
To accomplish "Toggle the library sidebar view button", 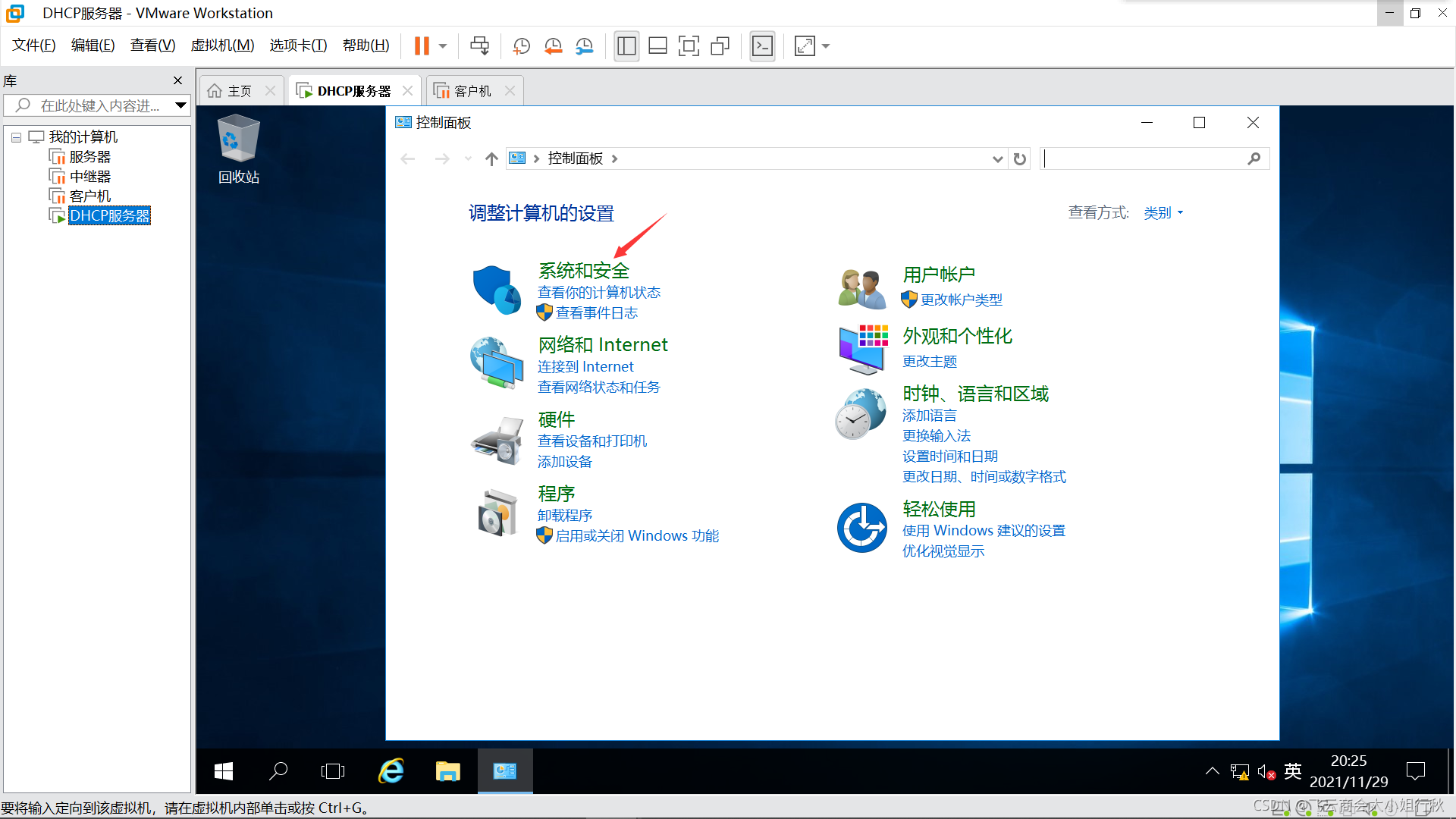I will 626,46.
